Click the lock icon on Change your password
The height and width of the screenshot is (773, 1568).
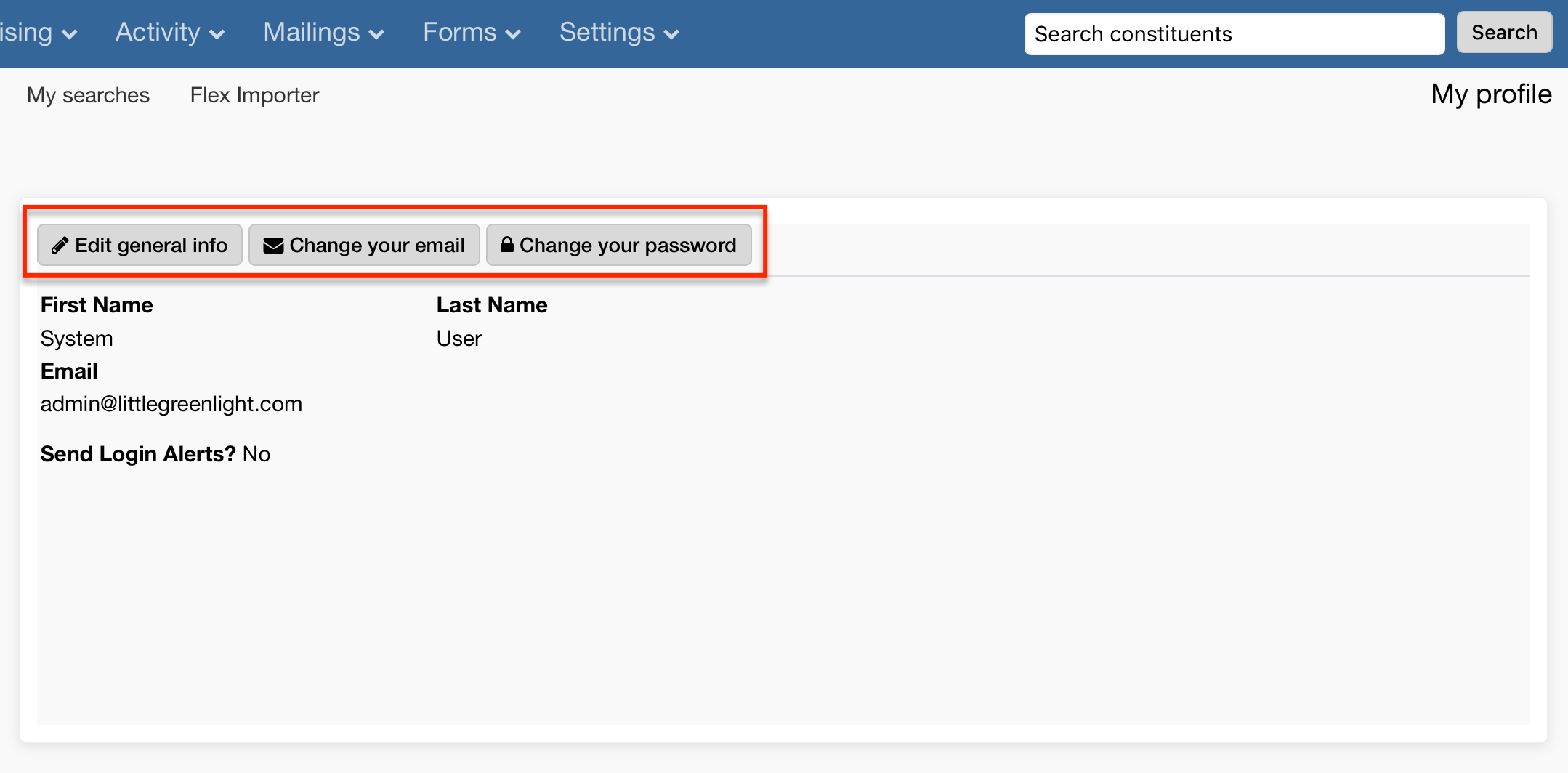coord(507,244)
